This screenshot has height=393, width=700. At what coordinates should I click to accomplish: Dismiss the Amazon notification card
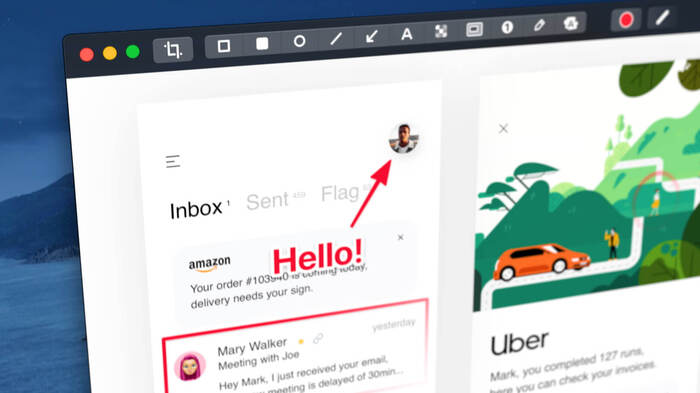coord(400,237)
